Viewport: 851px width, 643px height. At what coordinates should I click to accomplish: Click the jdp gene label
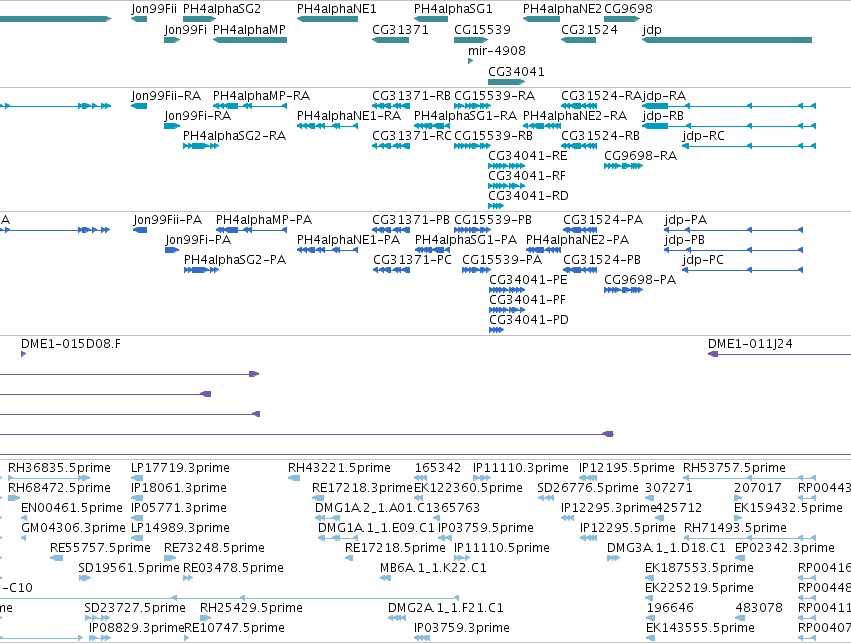coord(652,30)
